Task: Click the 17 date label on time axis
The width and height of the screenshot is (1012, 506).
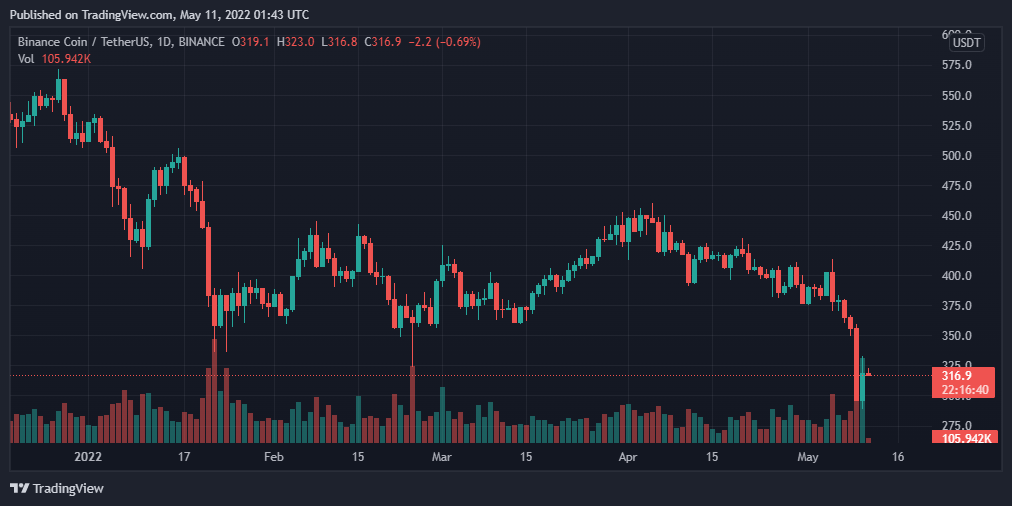Action: [x=184, y=457]
